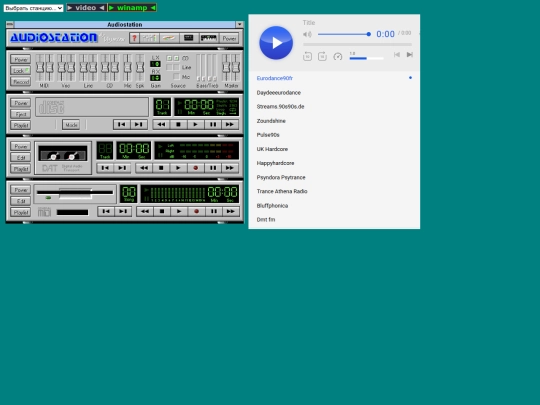
Task: Click the forward 10 seconds icon
Action: (322, 56)
